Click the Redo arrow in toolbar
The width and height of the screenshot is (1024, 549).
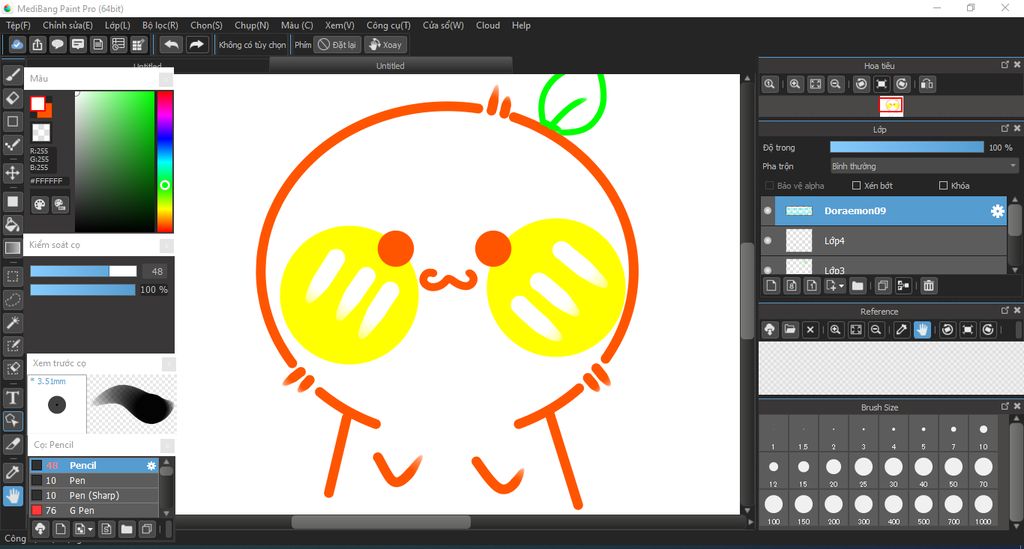pos(196,44)
